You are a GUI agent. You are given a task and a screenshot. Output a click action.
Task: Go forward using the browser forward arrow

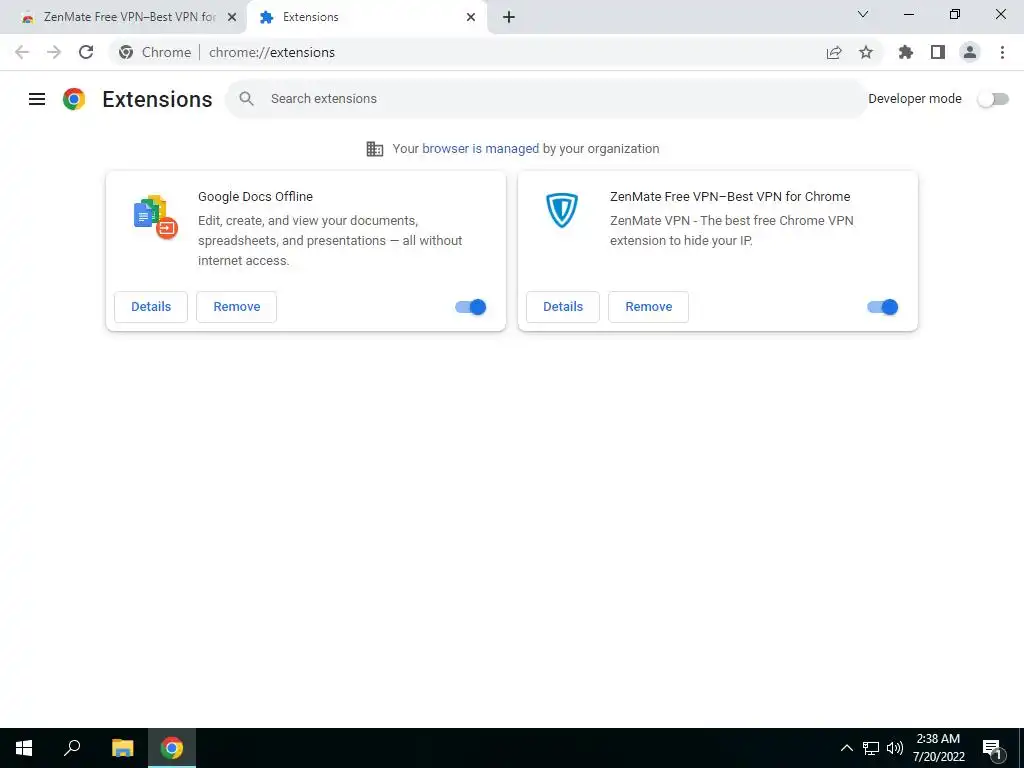pos(54,52)
